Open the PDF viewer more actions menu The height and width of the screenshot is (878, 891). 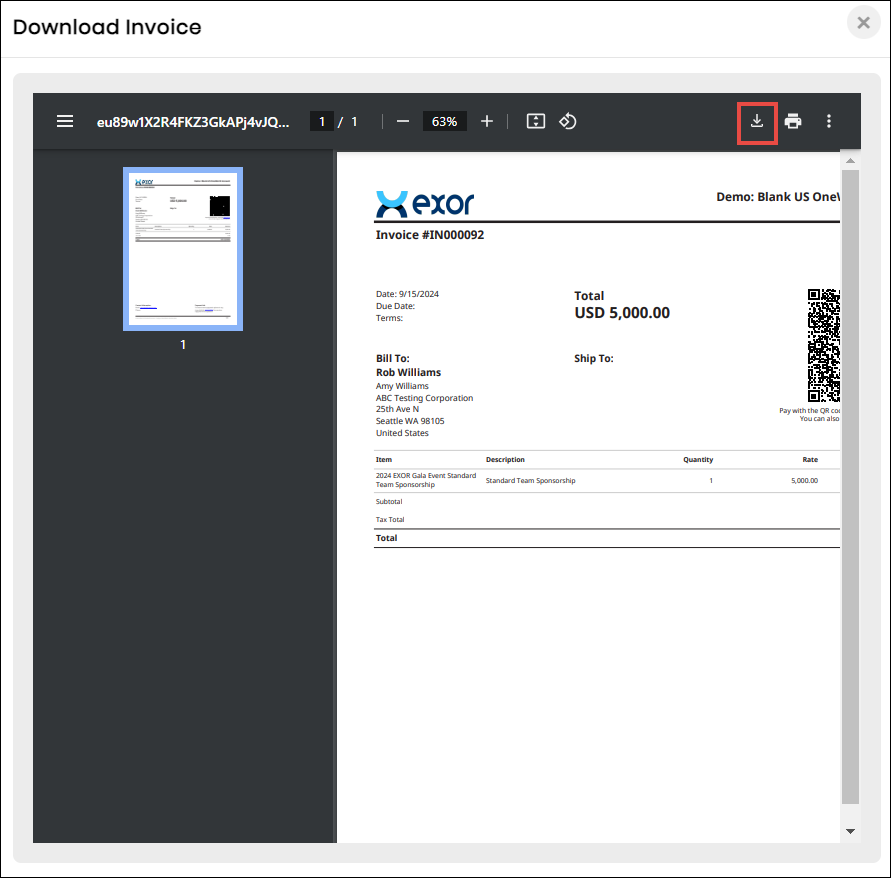[x=828, y=121]
